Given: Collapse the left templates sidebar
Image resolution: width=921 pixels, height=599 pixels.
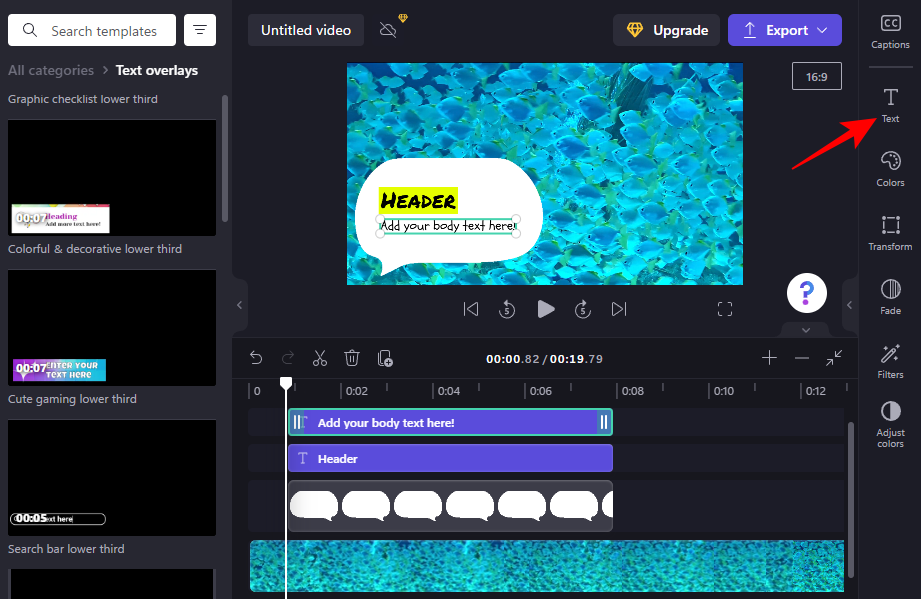Looking at the screenshot, I should (239, 305).
